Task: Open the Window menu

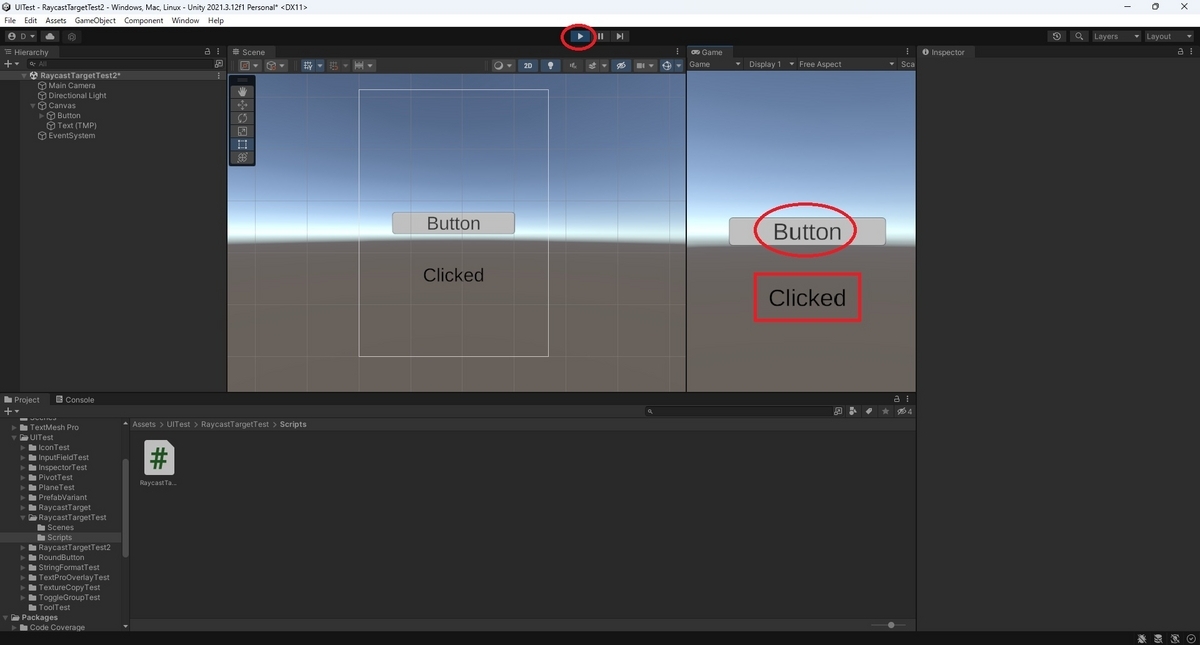Action: 185,20
